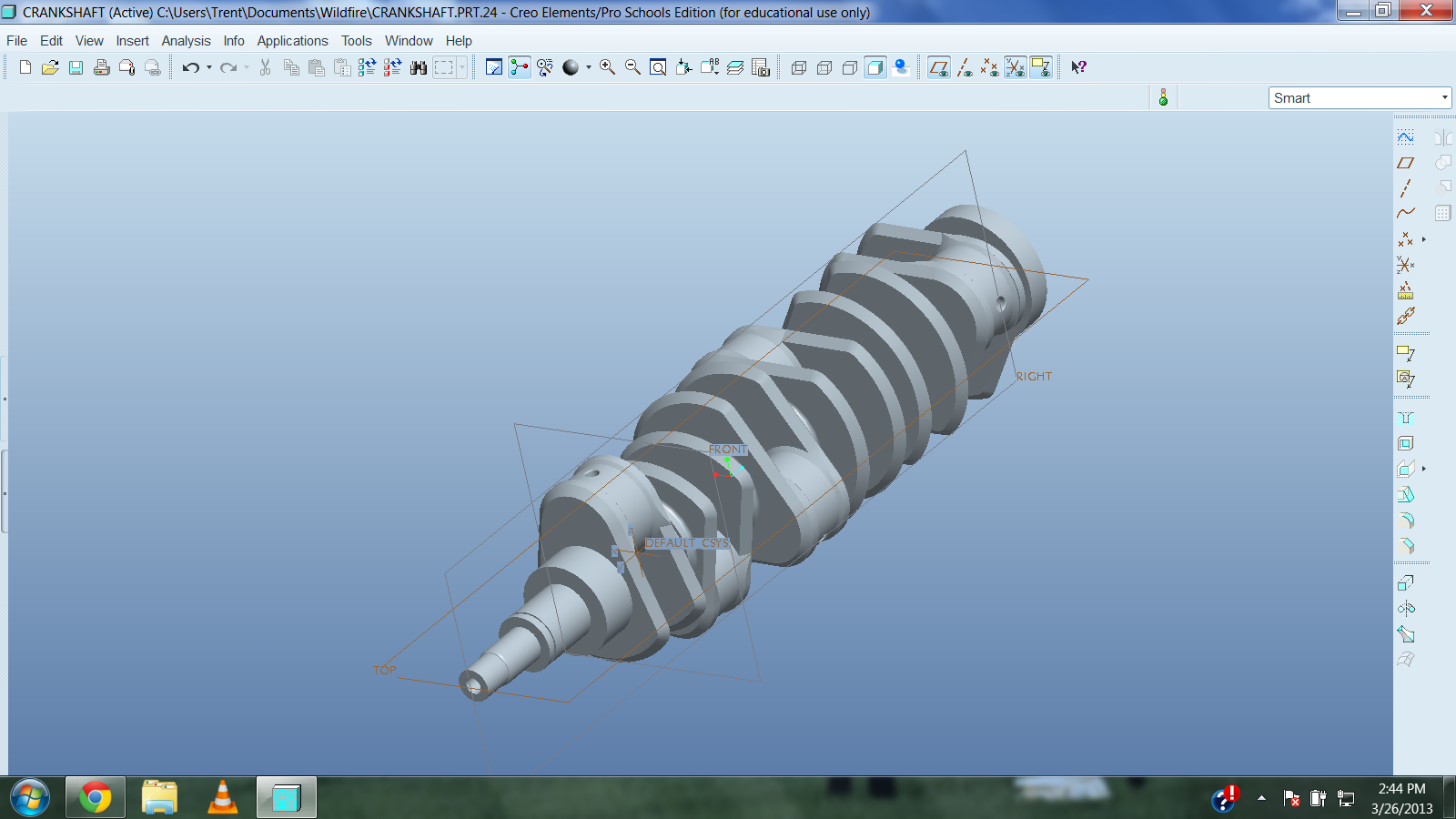
Task: Click the Layers icon in the toolbar
Action: pyautogui.click(x=735, y=67)
